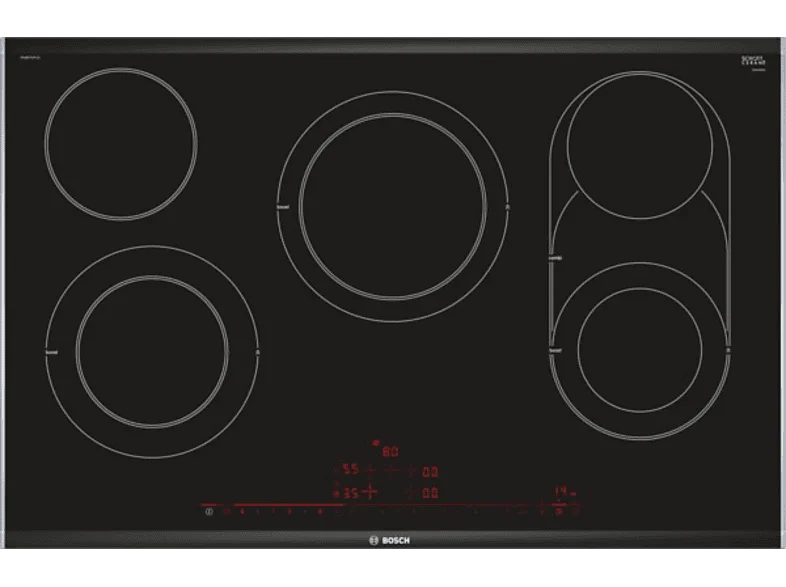Select the 35 cooking zone display
Viewport: 786px width, 587px height.
[x=350, y=493]
